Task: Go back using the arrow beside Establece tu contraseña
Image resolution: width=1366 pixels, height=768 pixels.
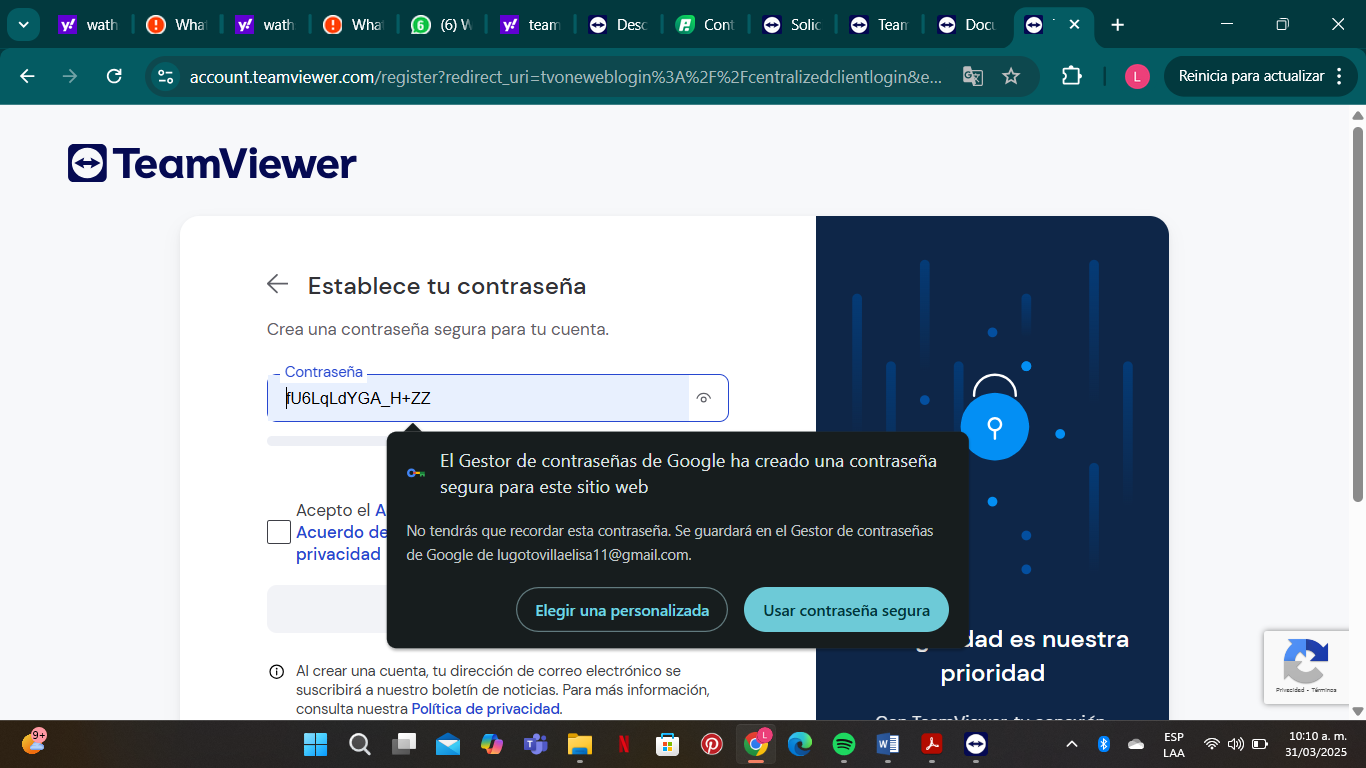Action: click(x=277, y=284)
